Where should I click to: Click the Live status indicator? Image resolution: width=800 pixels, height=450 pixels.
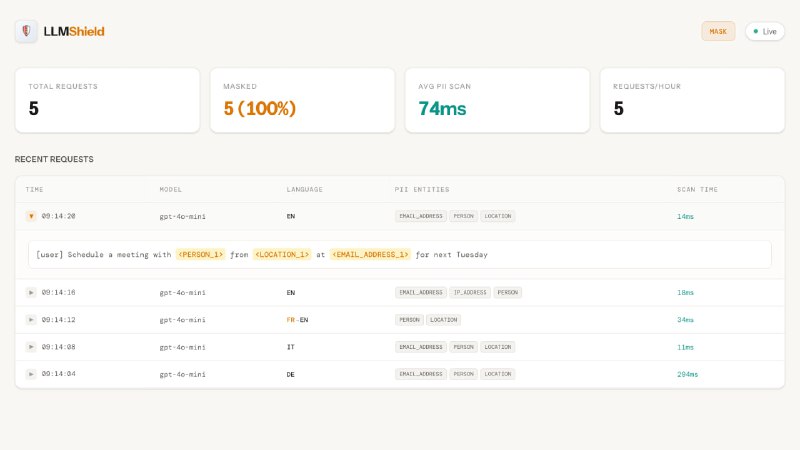tap(764, 31)
